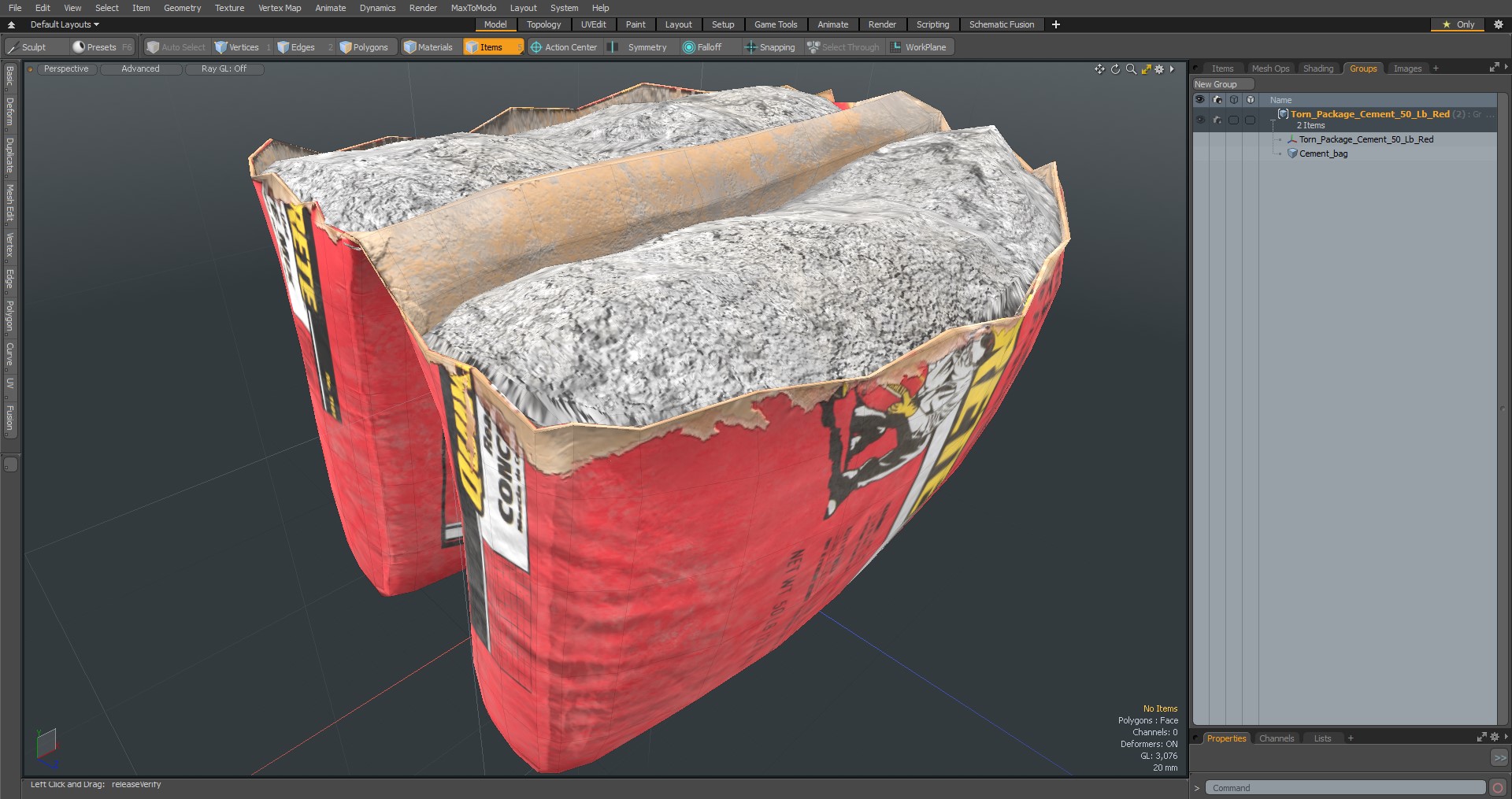Expand the properties double-arrow button
This screenshot has width=1512, height=799.
1499,757
